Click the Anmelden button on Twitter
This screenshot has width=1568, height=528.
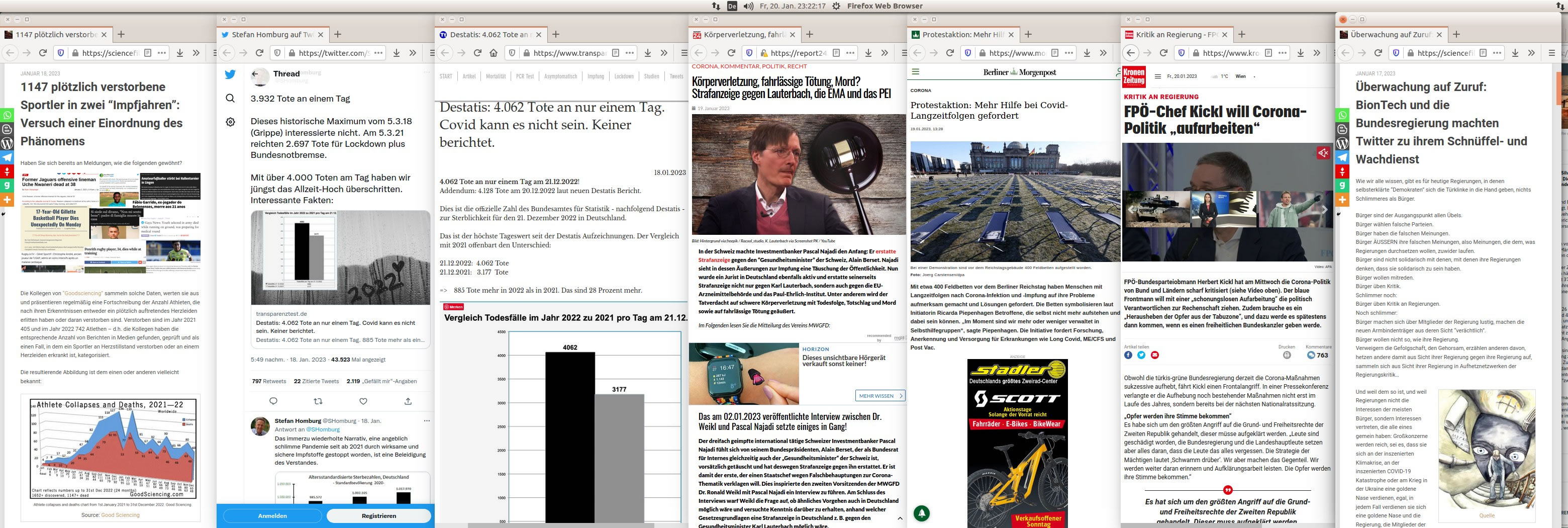[272, 516]
